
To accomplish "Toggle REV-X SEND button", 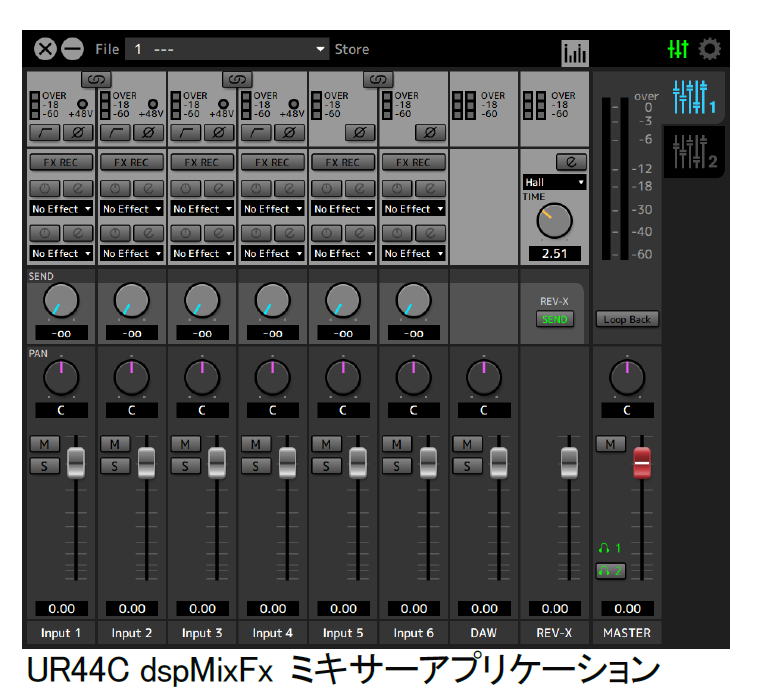I will pyautogui.click(x=555, y=319).
